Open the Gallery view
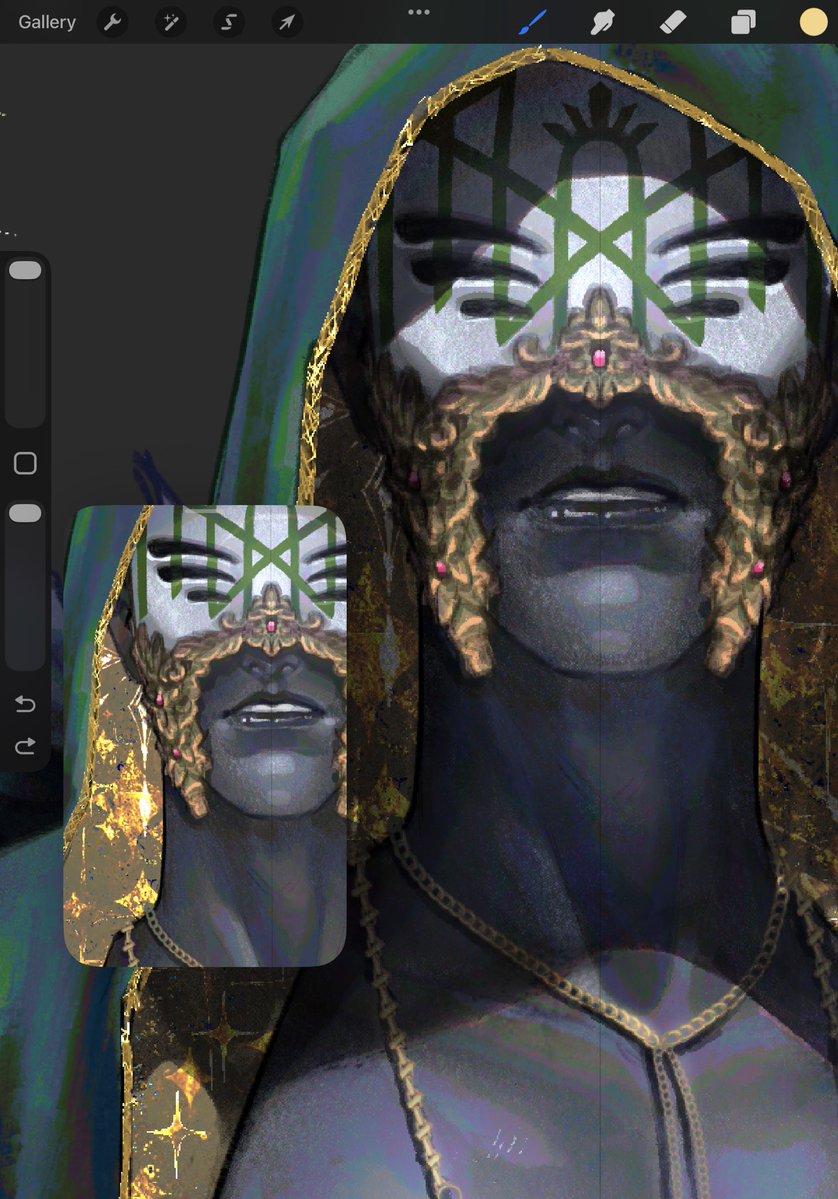This screenshot has height=1199, width=838. coord(47,22)
